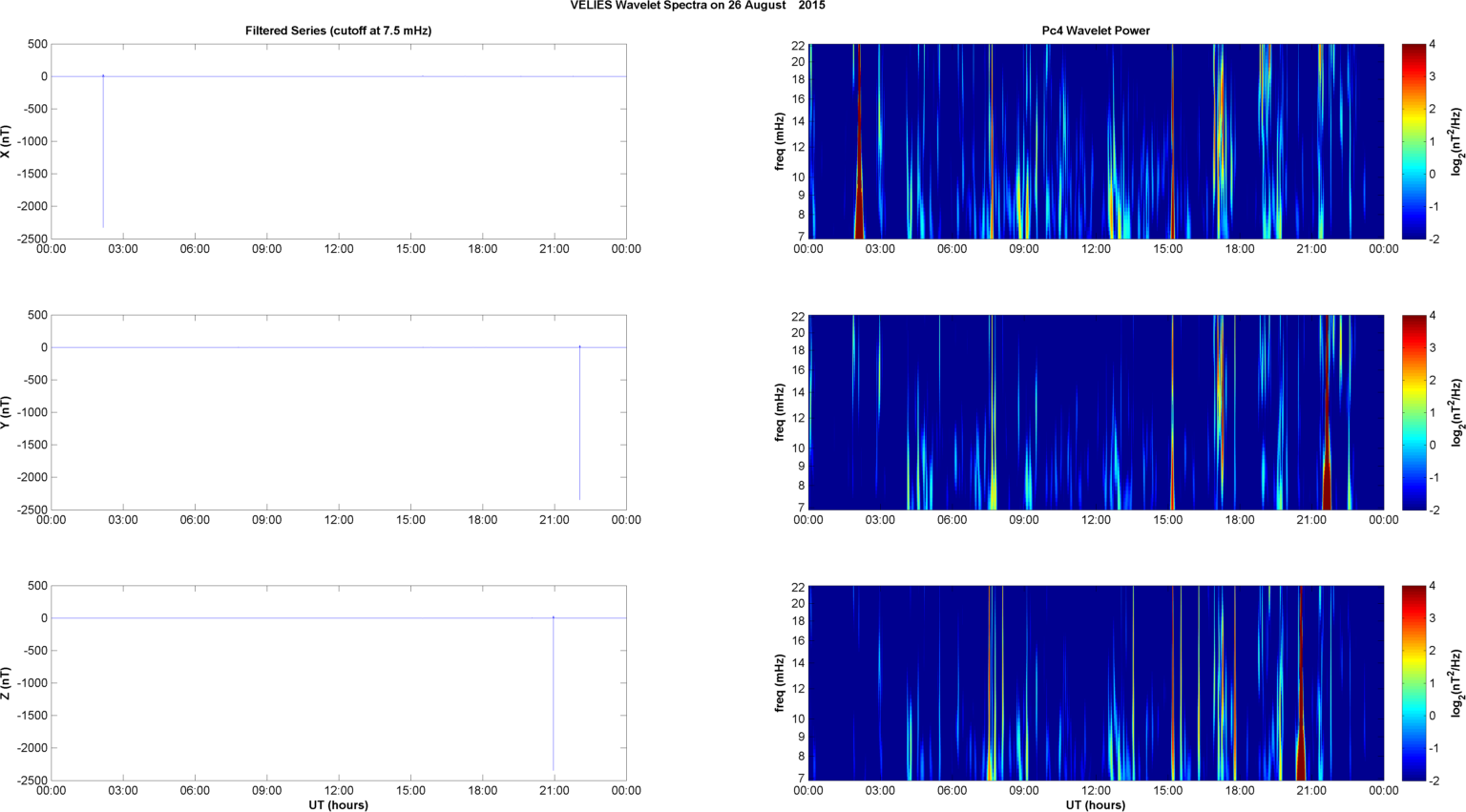The image size is (1466, 812).
Task: Click the X series spike near 02:00
Action: [103, 153]
